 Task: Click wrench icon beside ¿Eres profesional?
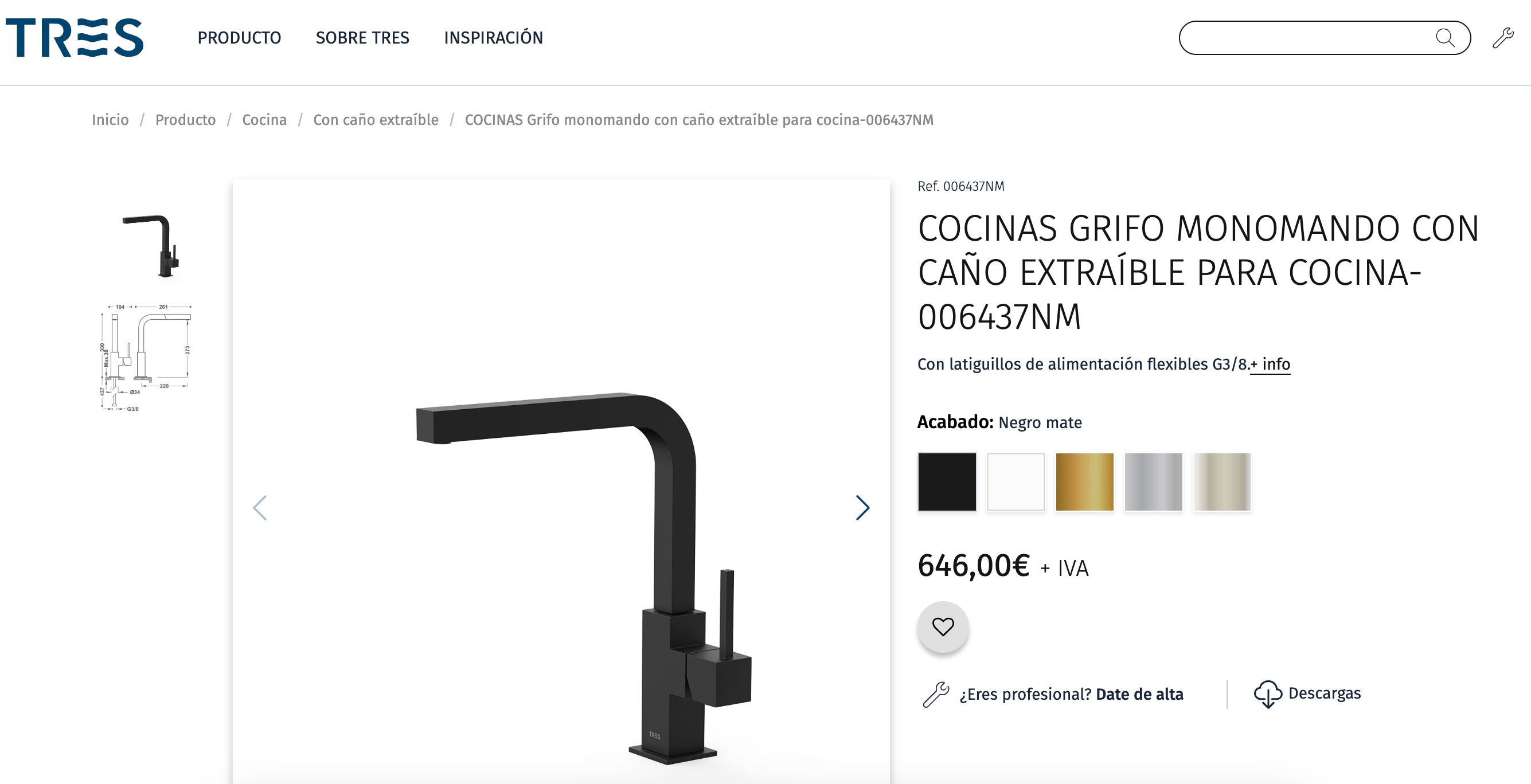[936, 695]
